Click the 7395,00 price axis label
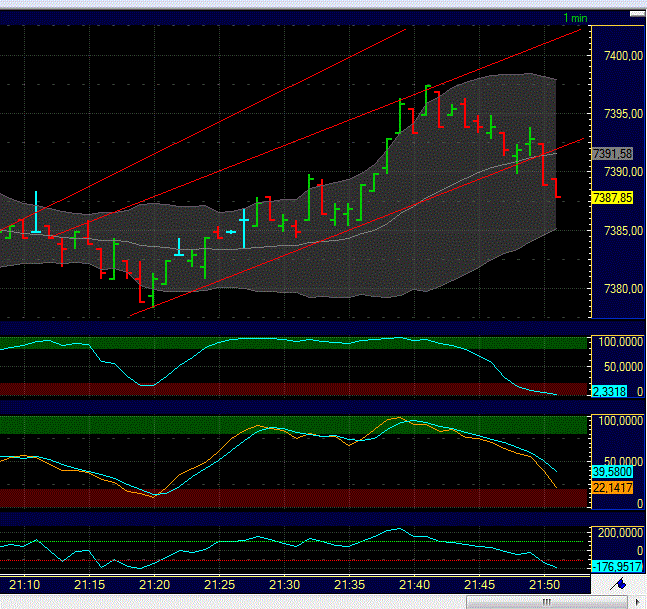The width and height of the screenshot is (647, 609). point(623,114)
